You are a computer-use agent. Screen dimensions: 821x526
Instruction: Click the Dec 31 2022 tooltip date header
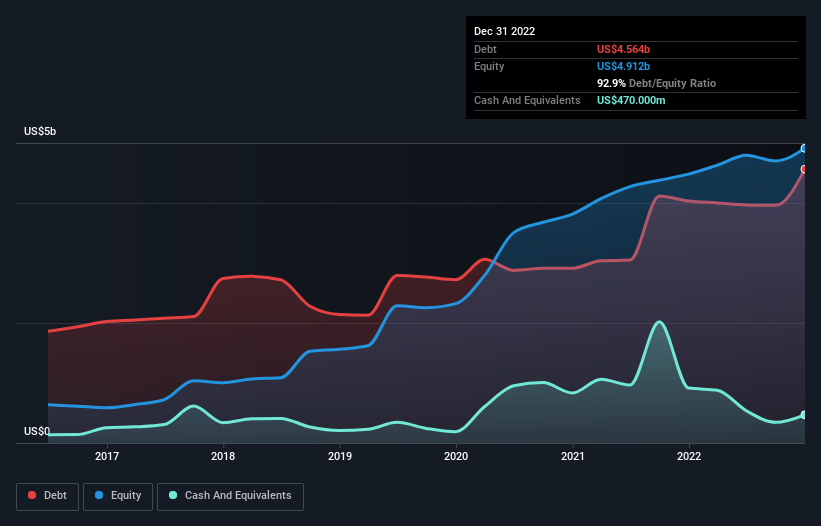coord(504,31)
